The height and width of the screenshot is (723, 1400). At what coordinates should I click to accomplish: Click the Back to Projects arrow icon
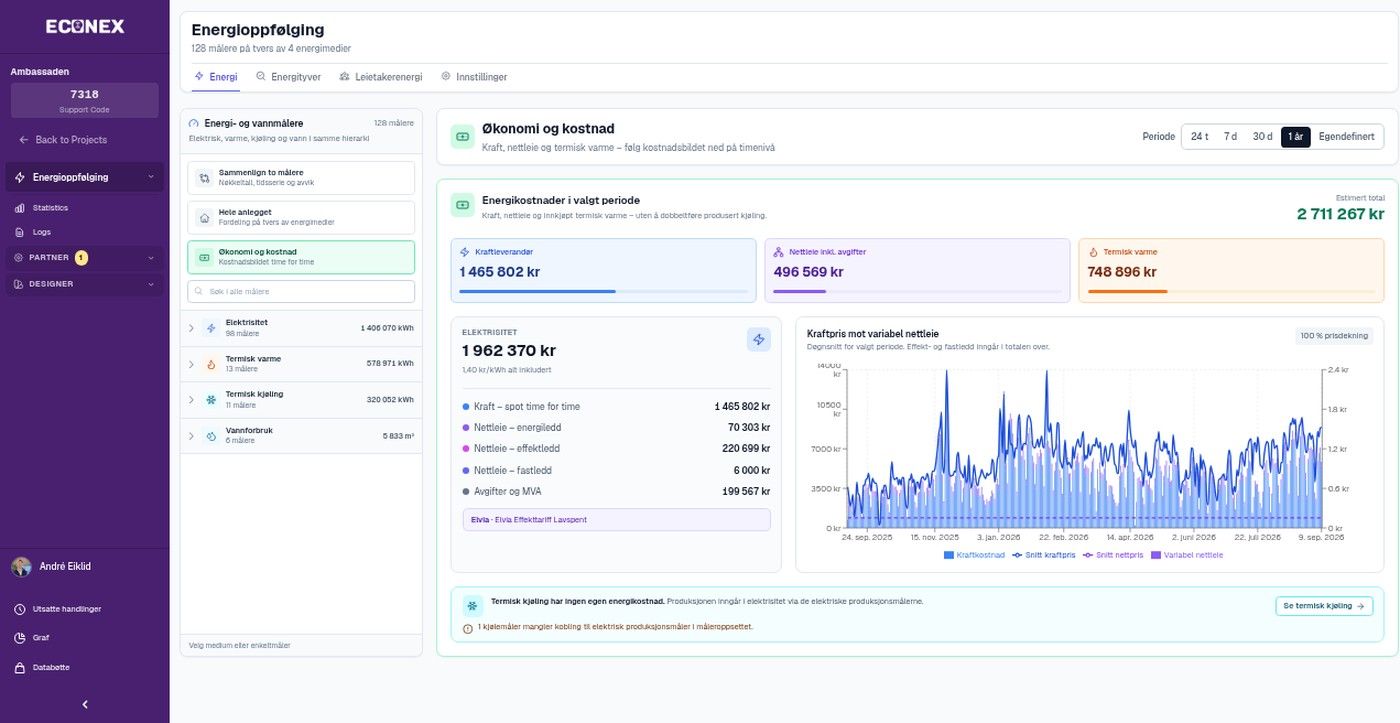[24, 140]
